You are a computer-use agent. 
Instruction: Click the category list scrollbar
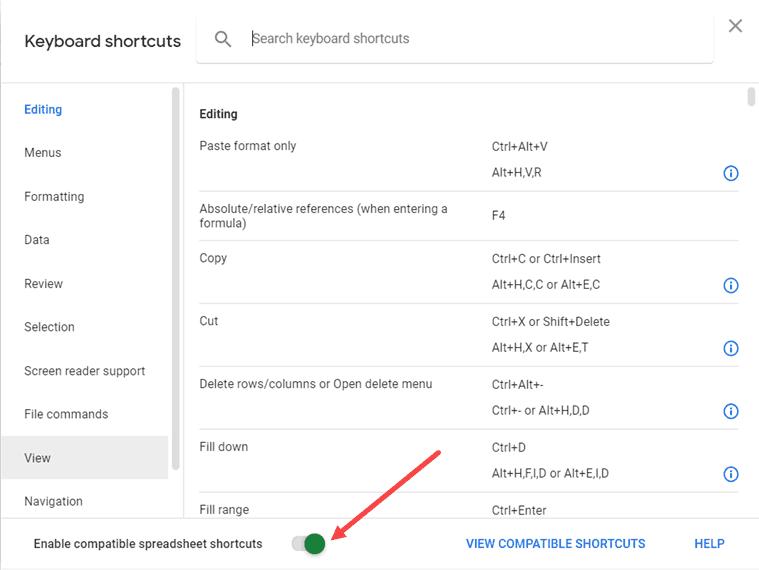pyautogui.click(x=176, y=279)
